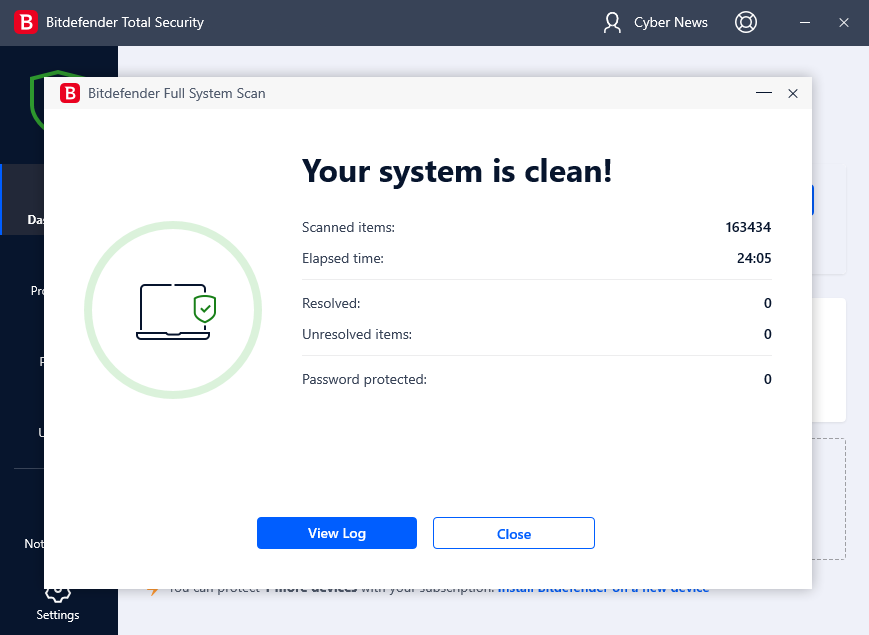Dismiss scan results with Close button
The height and width of the screenshot is (635, 869).
tap(514, 533)
